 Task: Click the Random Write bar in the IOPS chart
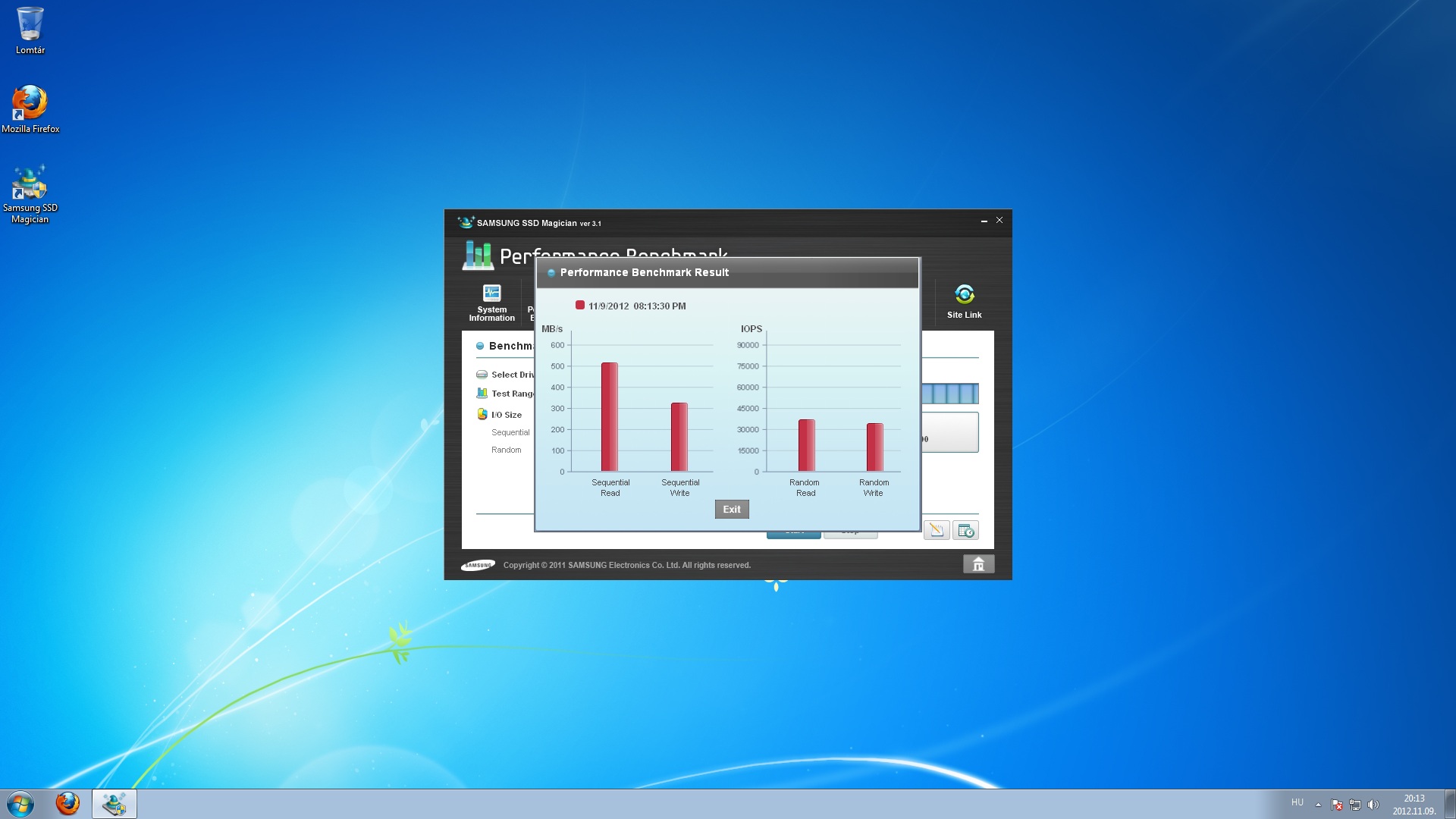(874, 447)
